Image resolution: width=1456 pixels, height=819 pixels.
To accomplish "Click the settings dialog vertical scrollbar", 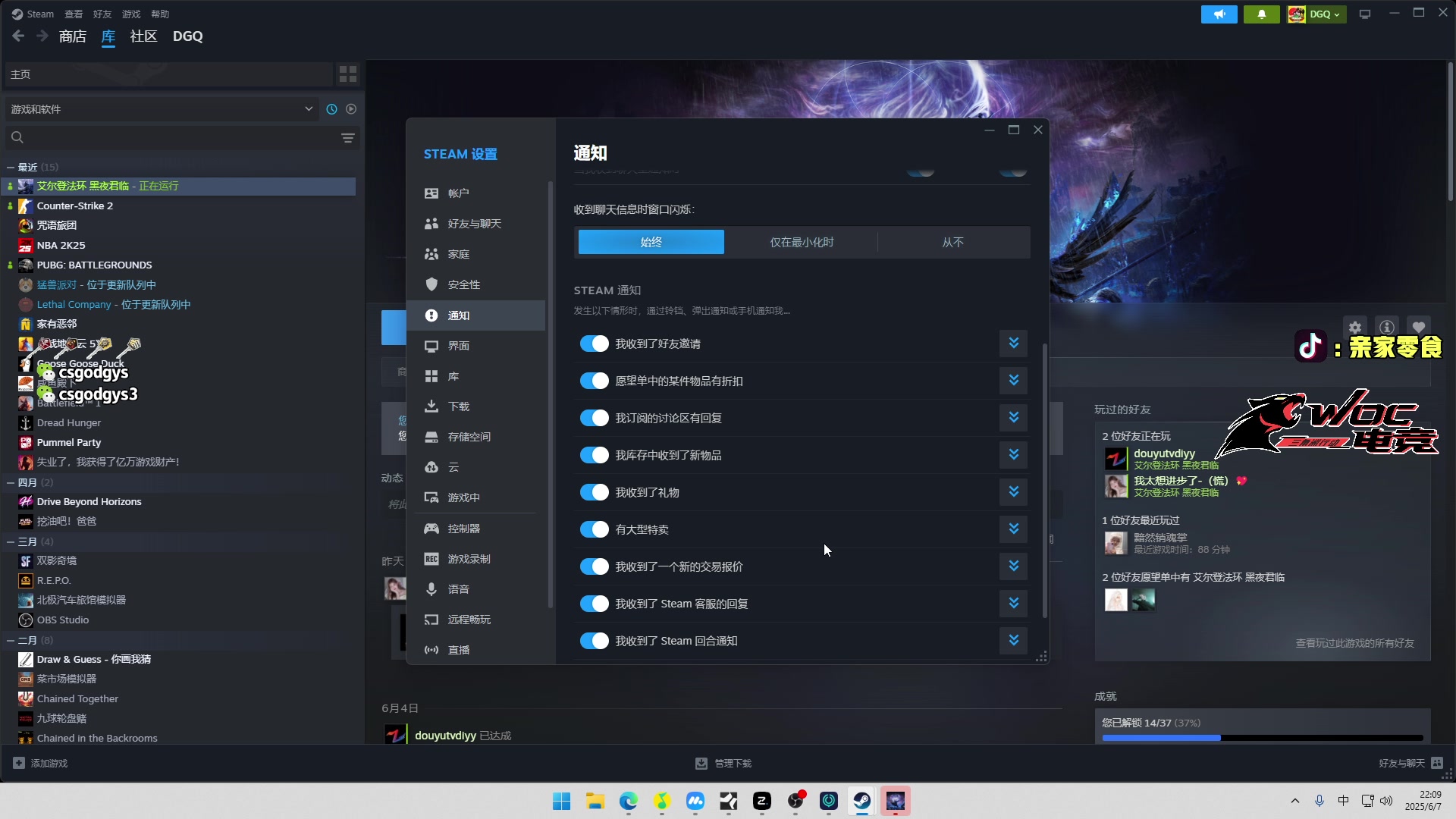I will tap(1045, 480).
